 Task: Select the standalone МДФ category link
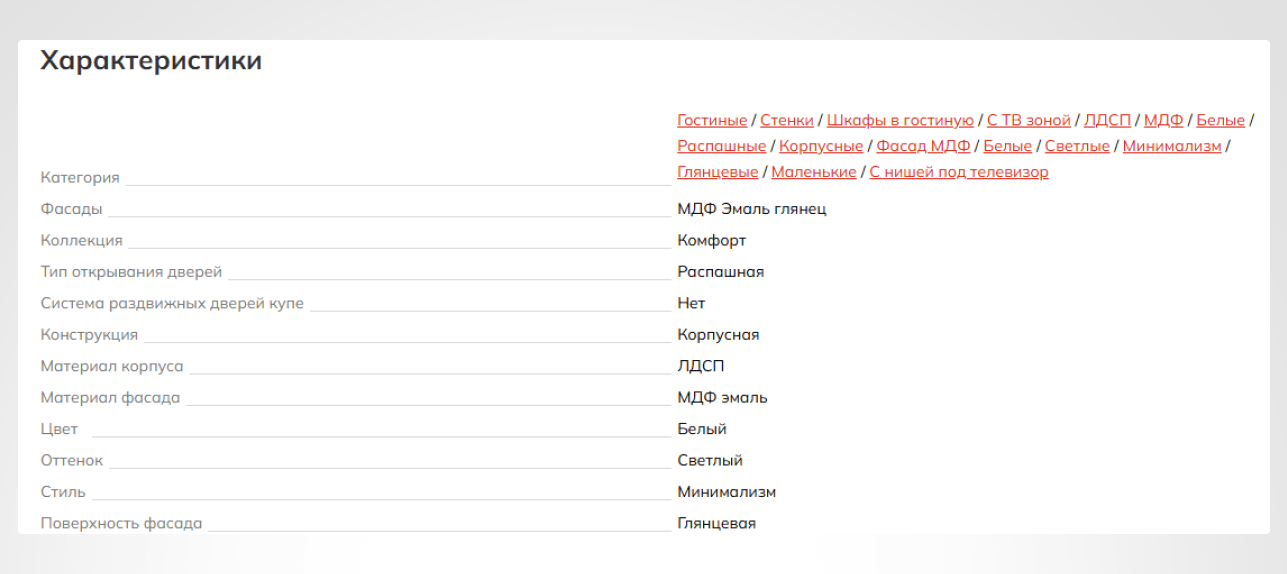[1164, 120]
